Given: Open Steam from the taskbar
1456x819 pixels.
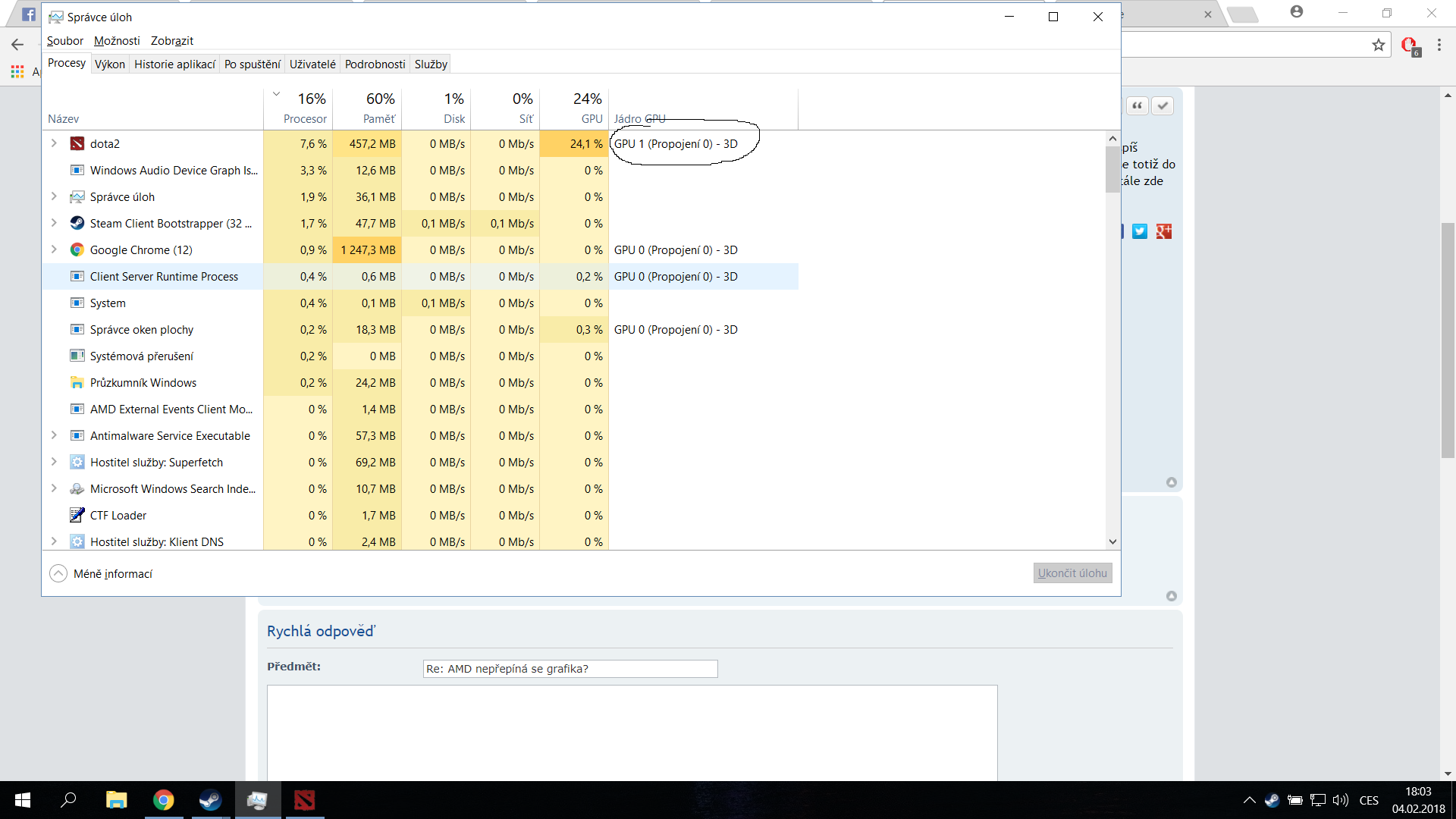Looking at the screenshot, I should click(x=210, y=800).
